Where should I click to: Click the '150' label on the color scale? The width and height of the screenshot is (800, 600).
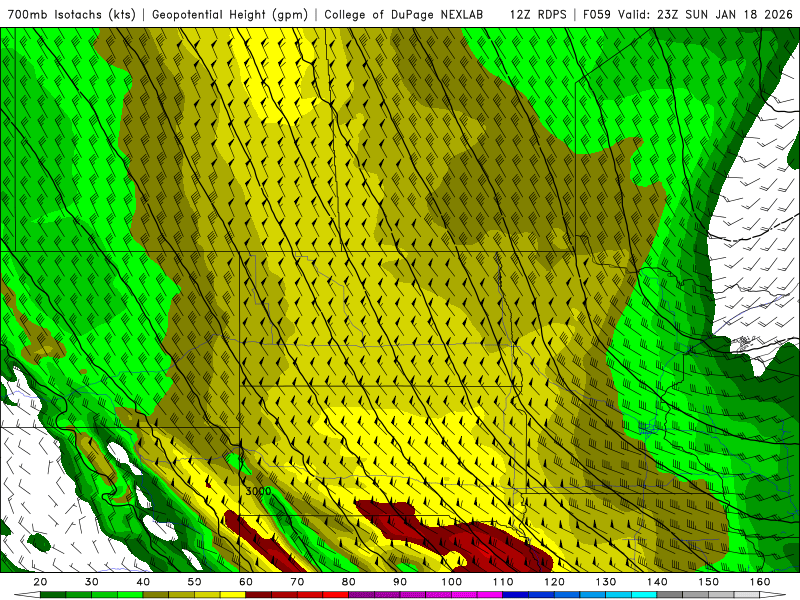click(x=709, y=582)
